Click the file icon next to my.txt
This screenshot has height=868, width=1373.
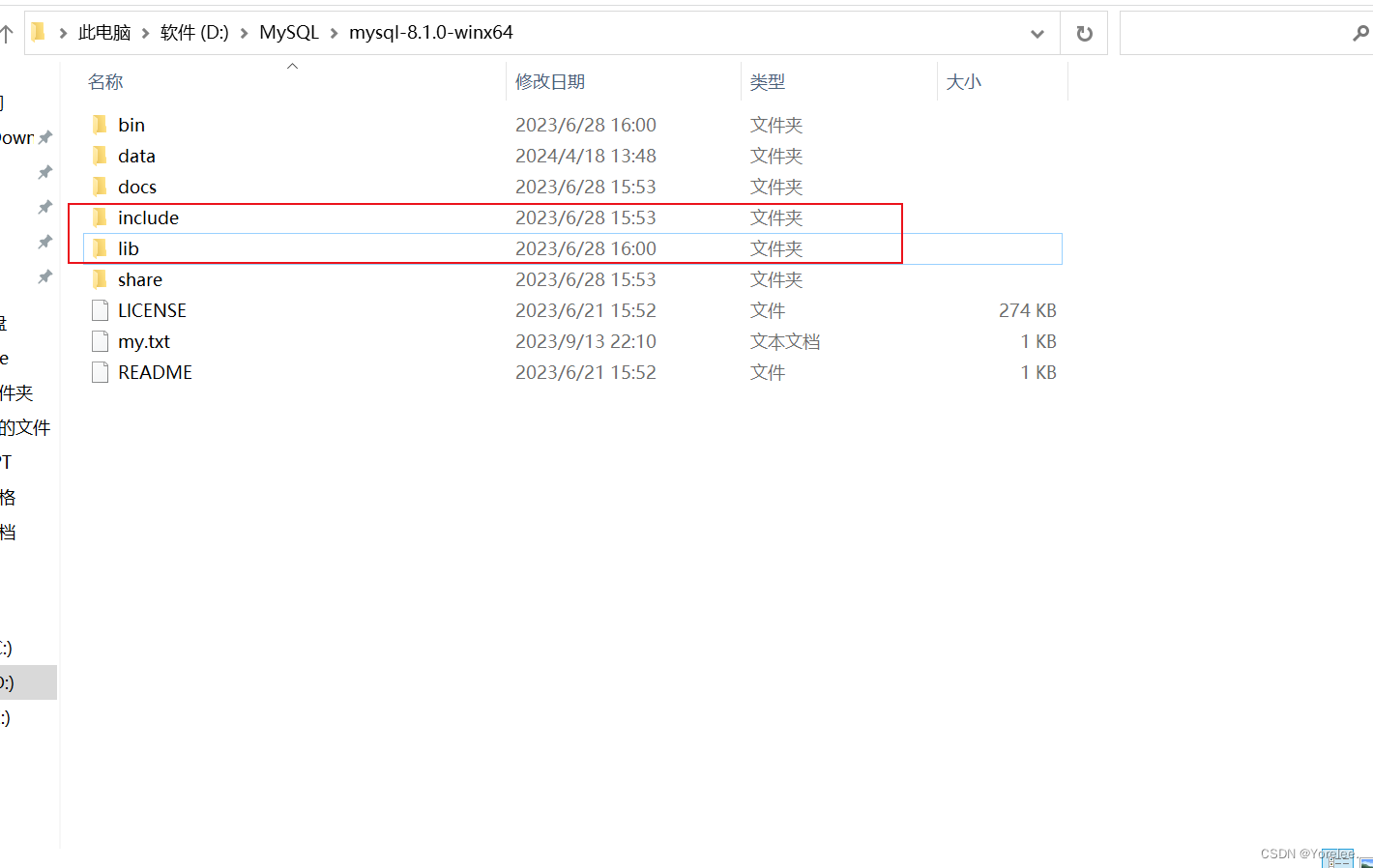point(100,341)
